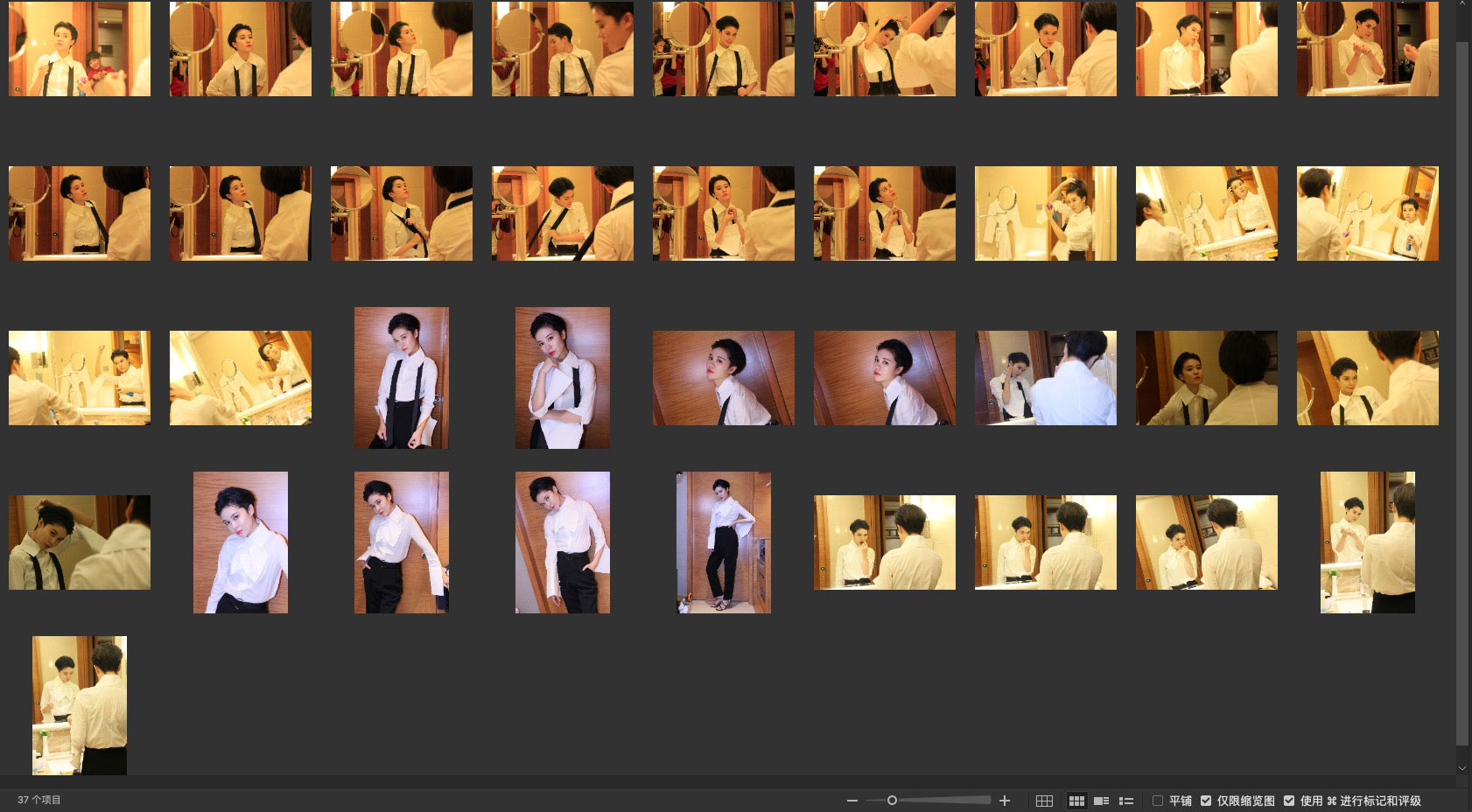This screenshot has height=812, width=1472.
Task: Select the very first thumbnail in the top row
Action: pos(80,49)
